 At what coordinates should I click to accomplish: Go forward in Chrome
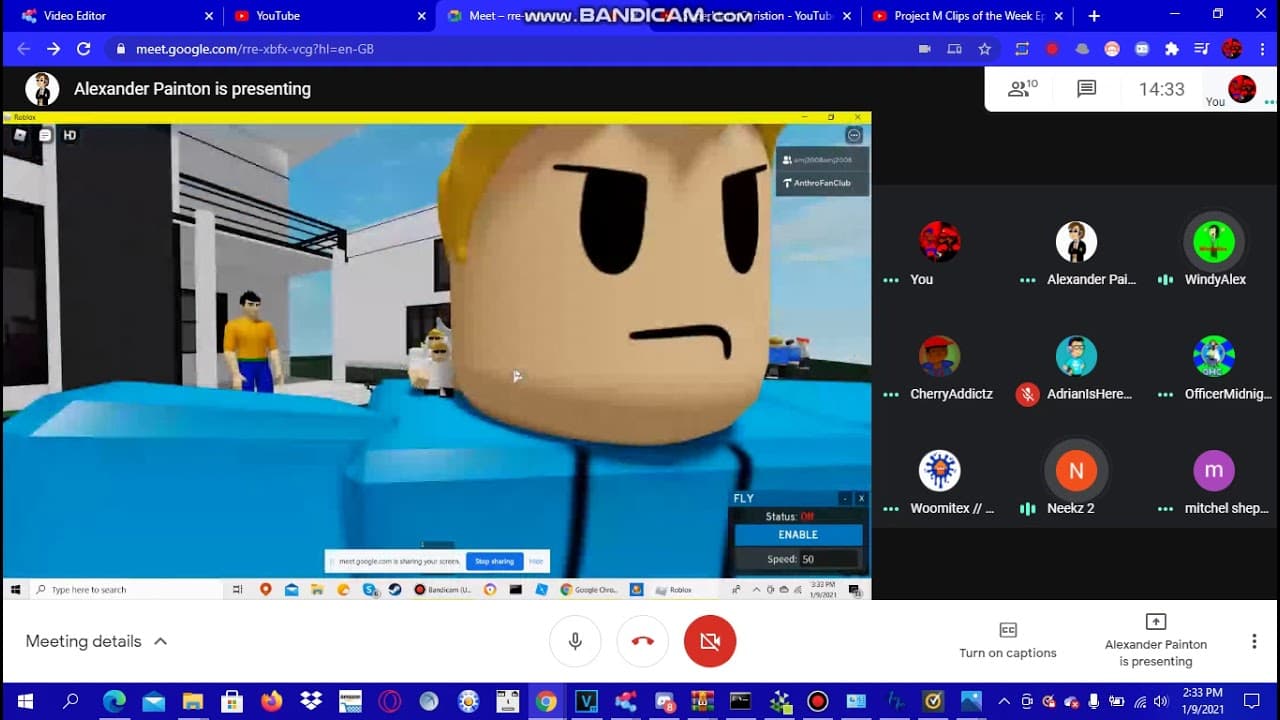pyautogui.click(x=53, y=48)
